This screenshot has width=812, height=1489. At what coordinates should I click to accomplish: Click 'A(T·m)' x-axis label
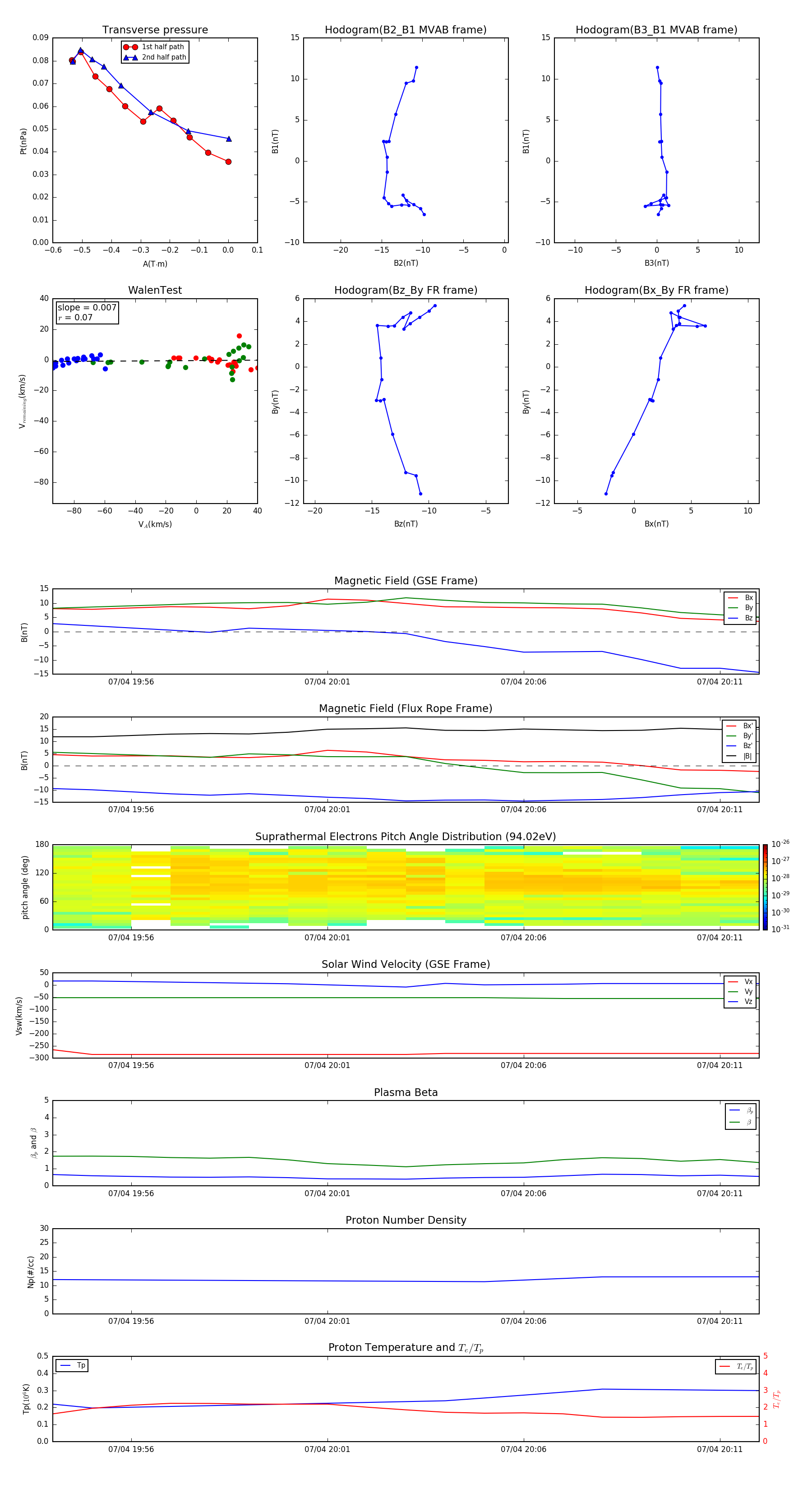point(155,264)
